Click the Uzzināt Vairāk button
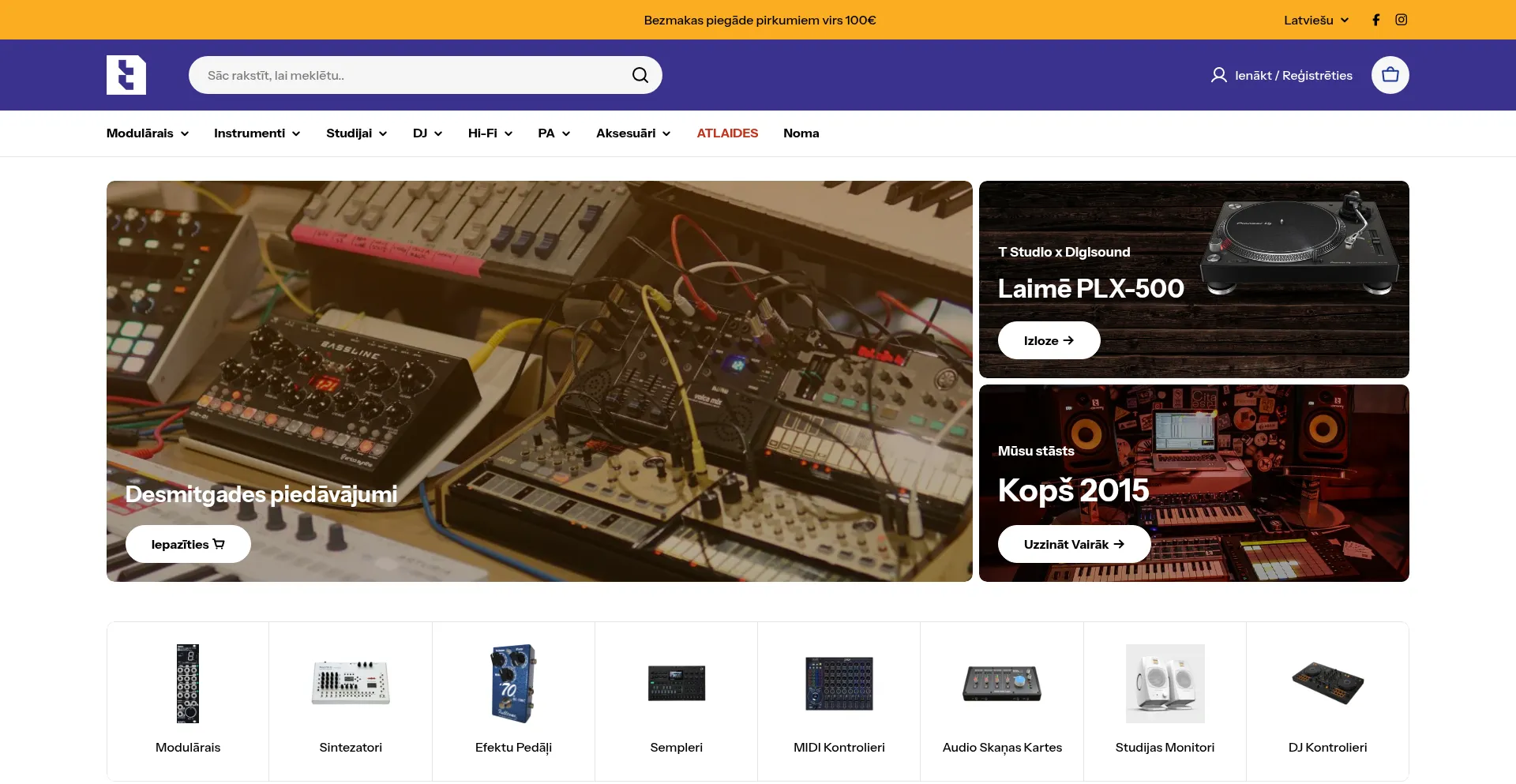 [1074, 544]
